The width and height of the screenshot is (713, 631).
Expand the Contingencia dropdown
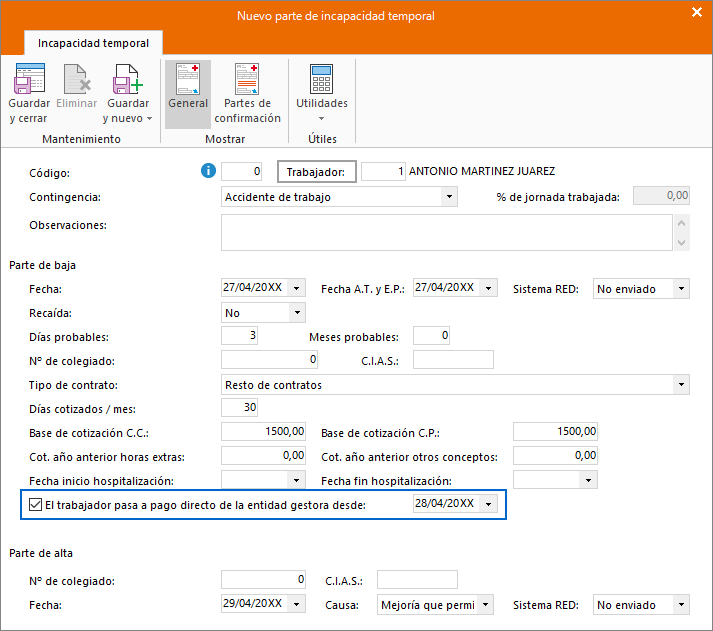(x=449, y=197)
